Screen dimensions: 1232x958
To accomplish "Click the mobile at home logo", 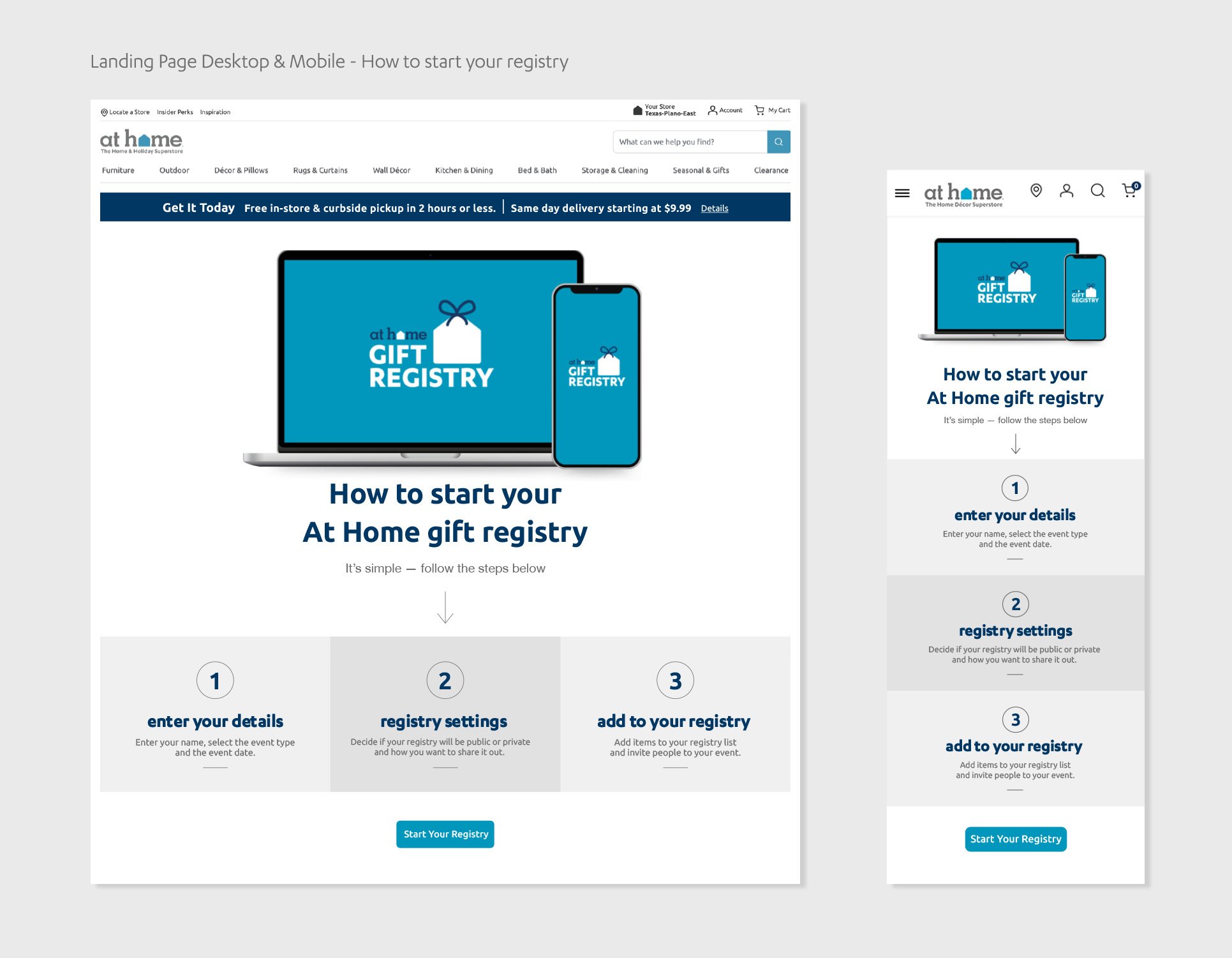I will 963,195.
